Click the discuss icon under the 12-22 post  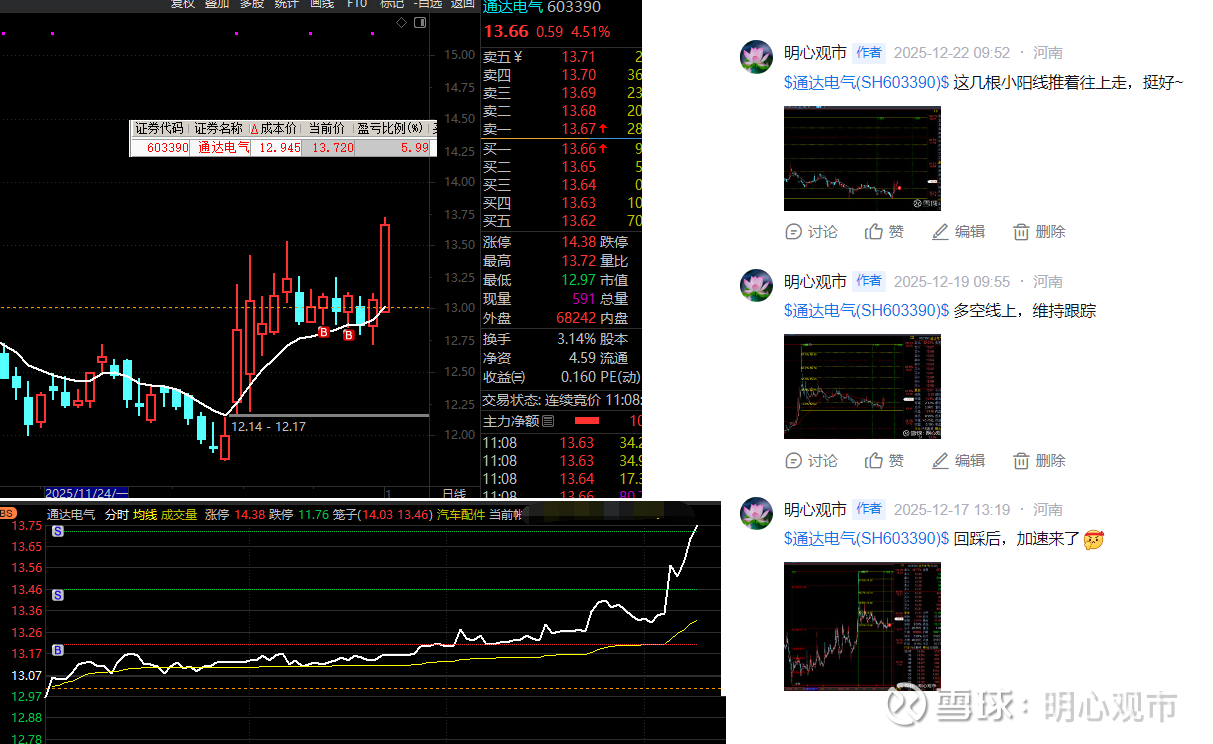click(x=794, y=232)
